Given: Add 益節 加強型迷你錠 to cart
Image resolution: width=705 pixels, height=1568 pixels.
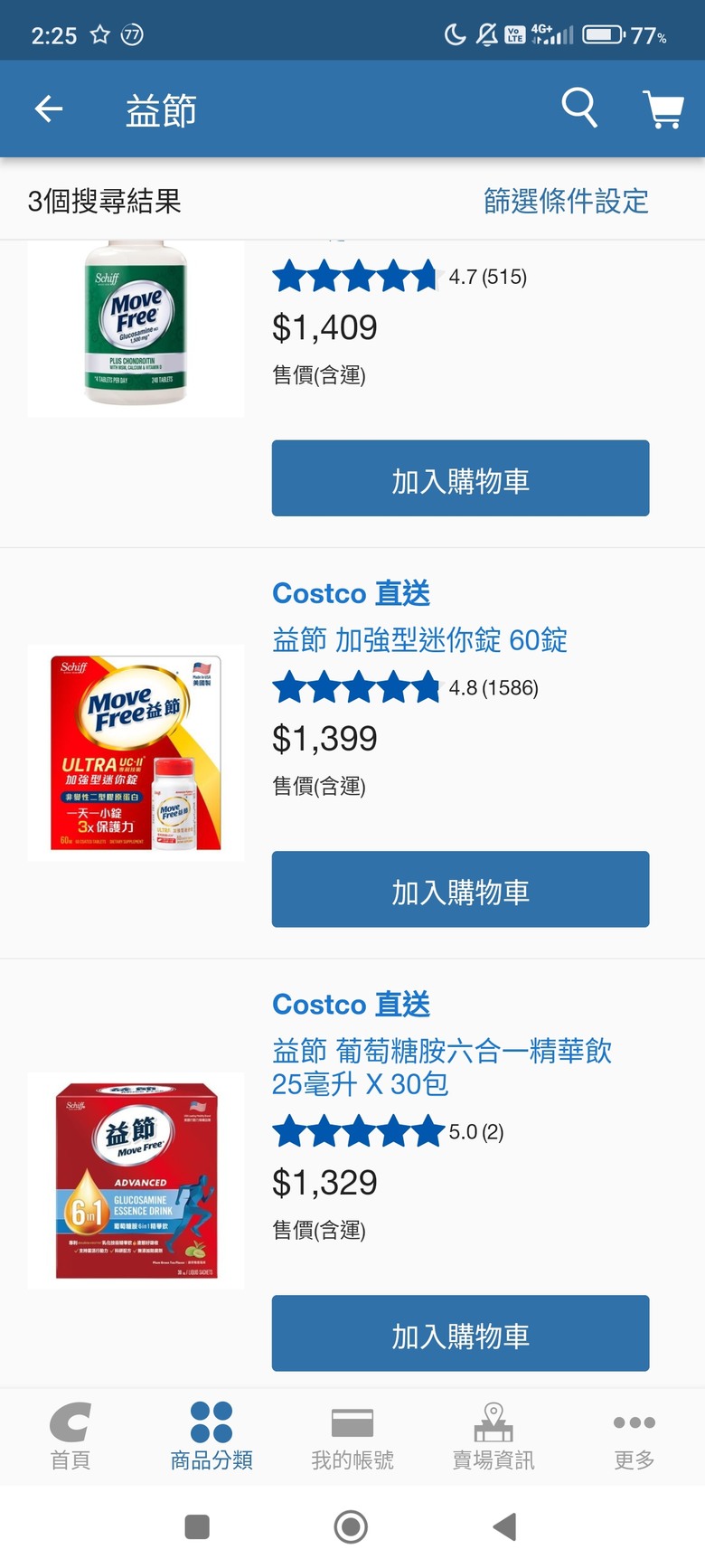Looking at the screenshot, I should coord(461,889).
